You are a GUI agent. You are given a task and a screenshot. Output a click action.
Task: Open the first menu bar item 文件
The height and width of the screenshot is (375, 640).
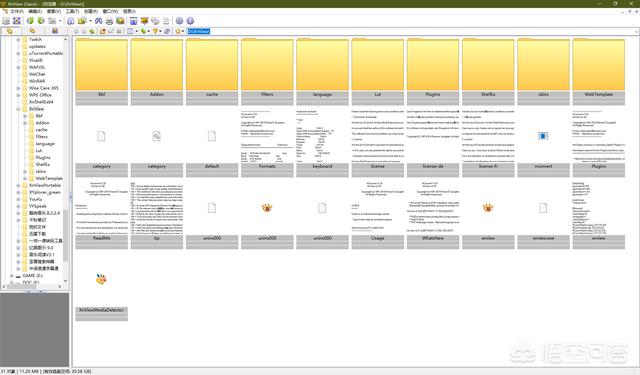pyautogui.click(x=17, y=11)
